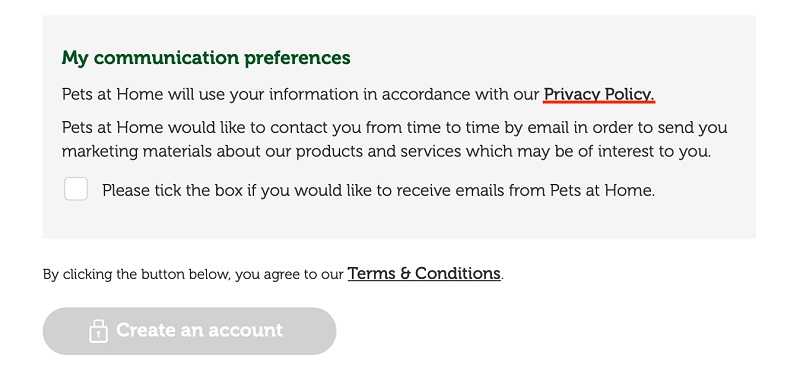Select the My communication preferences heading

(x=206, y=58)
